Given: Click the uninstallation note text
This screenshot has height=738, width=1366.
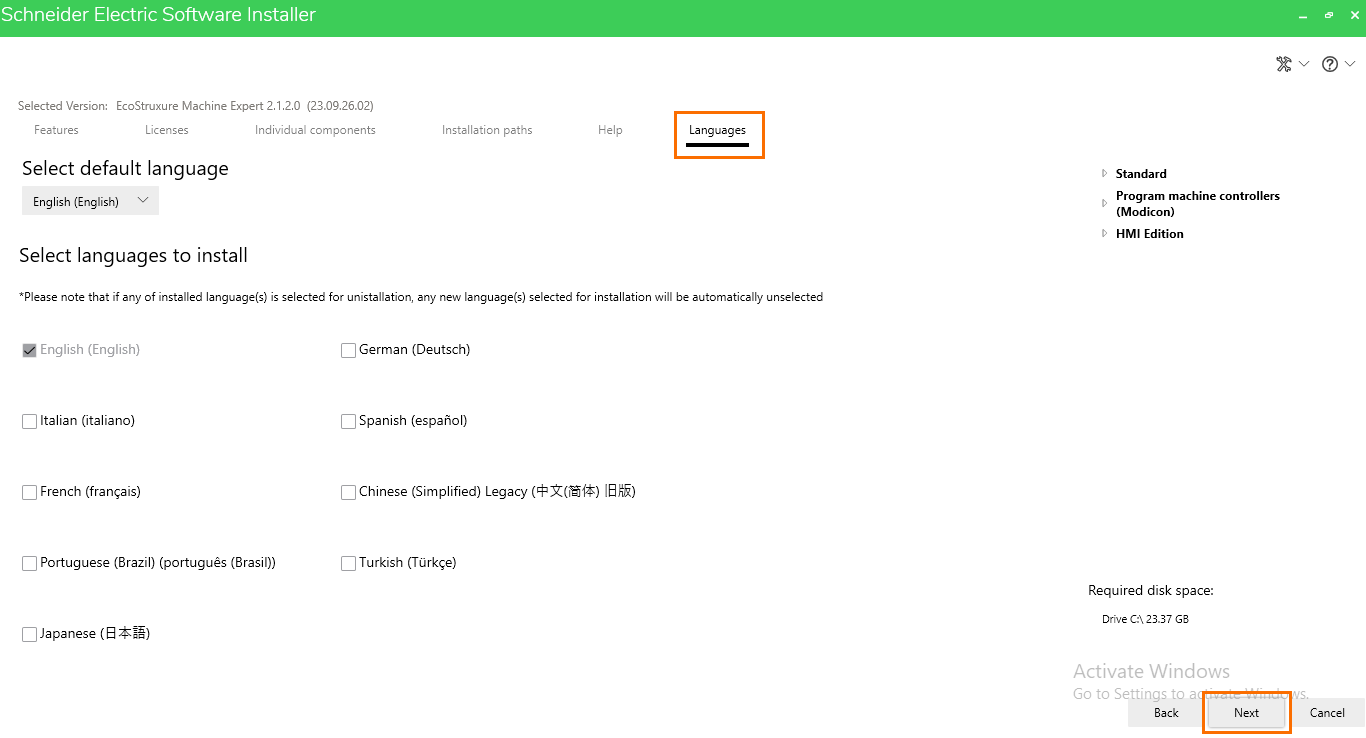Looking at the screenshot, I should coord(421,297).
